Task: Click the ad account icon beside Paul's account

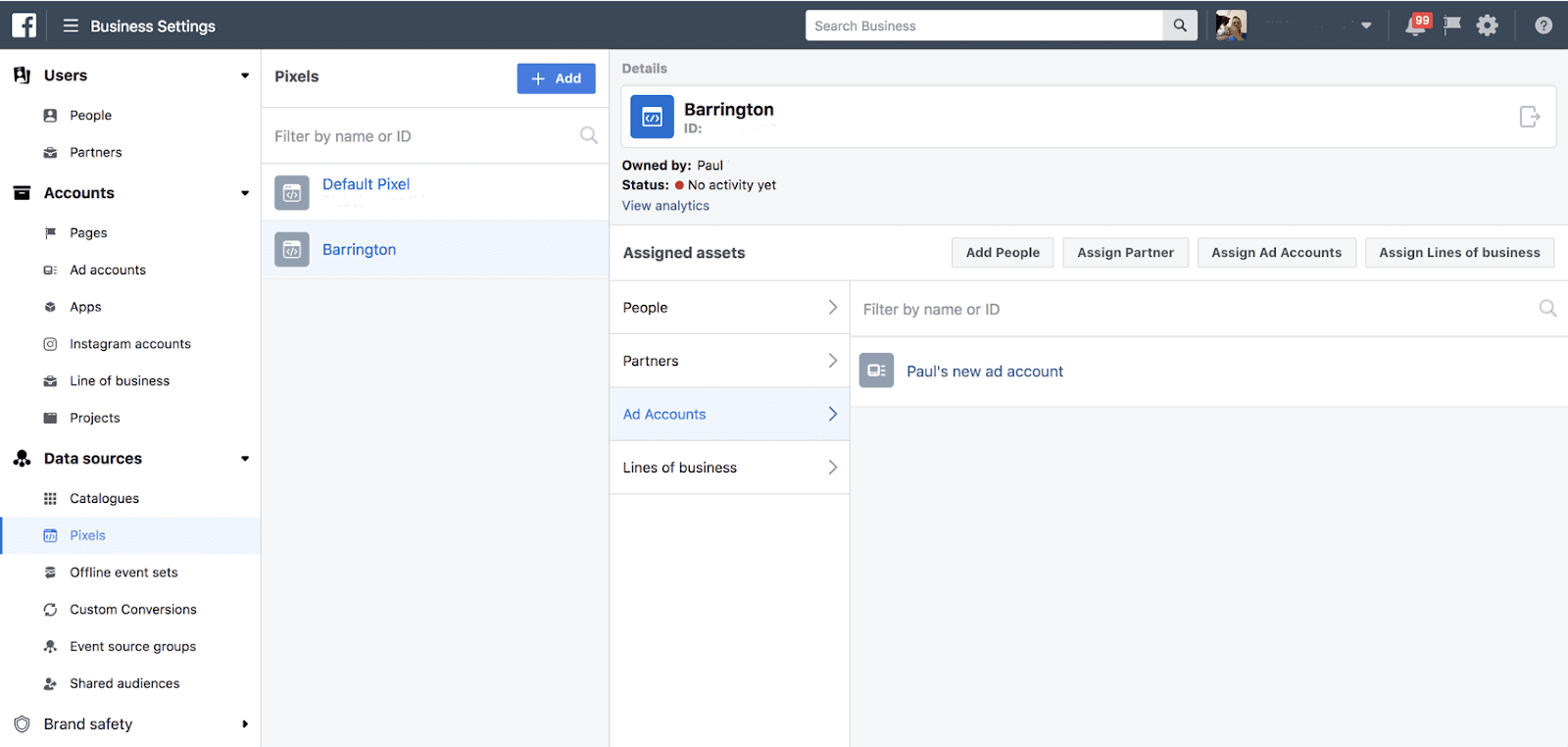Action: point(876,371)
